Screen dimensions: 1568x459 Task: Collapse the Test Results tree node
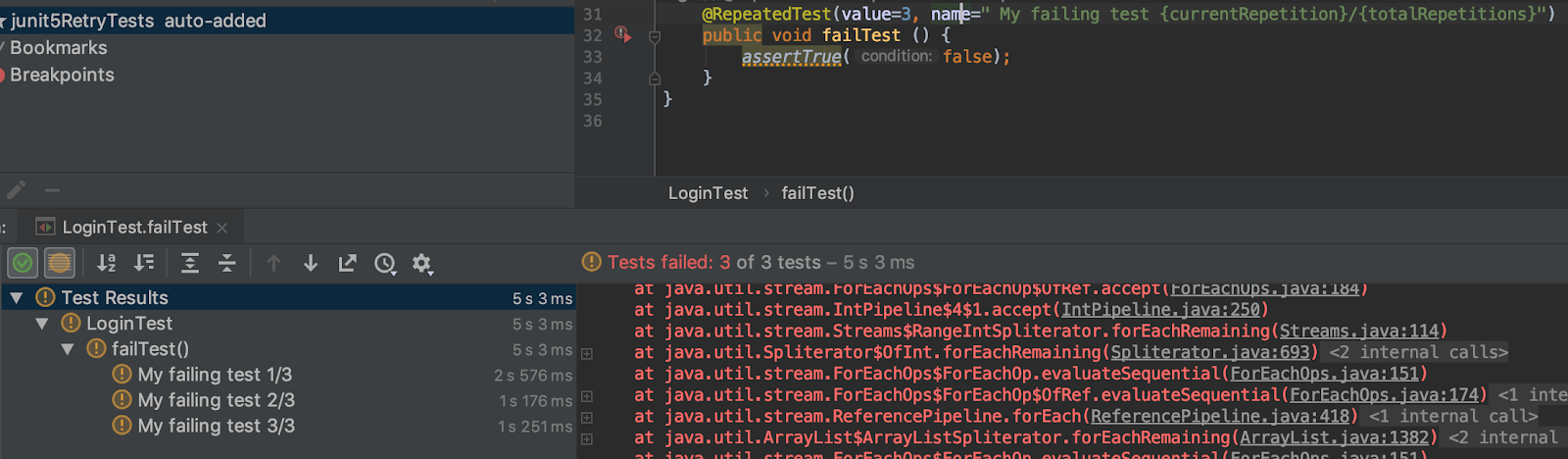(17, 297)
